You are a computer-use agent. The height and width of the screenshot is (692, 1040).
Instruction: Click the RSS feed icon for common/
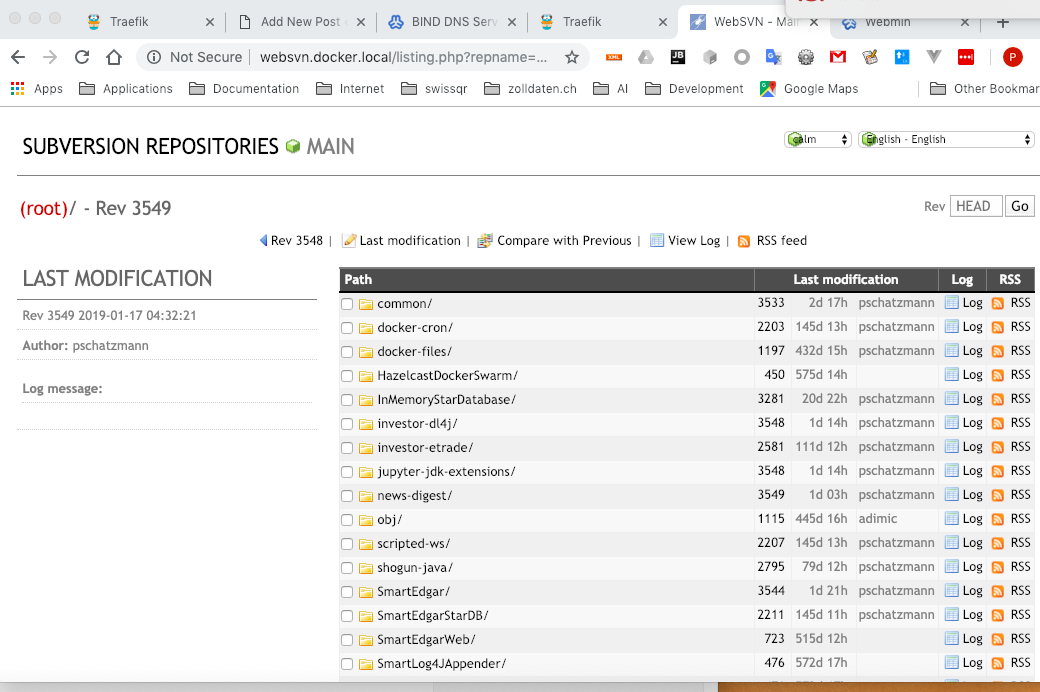click(x=997, y=303)
